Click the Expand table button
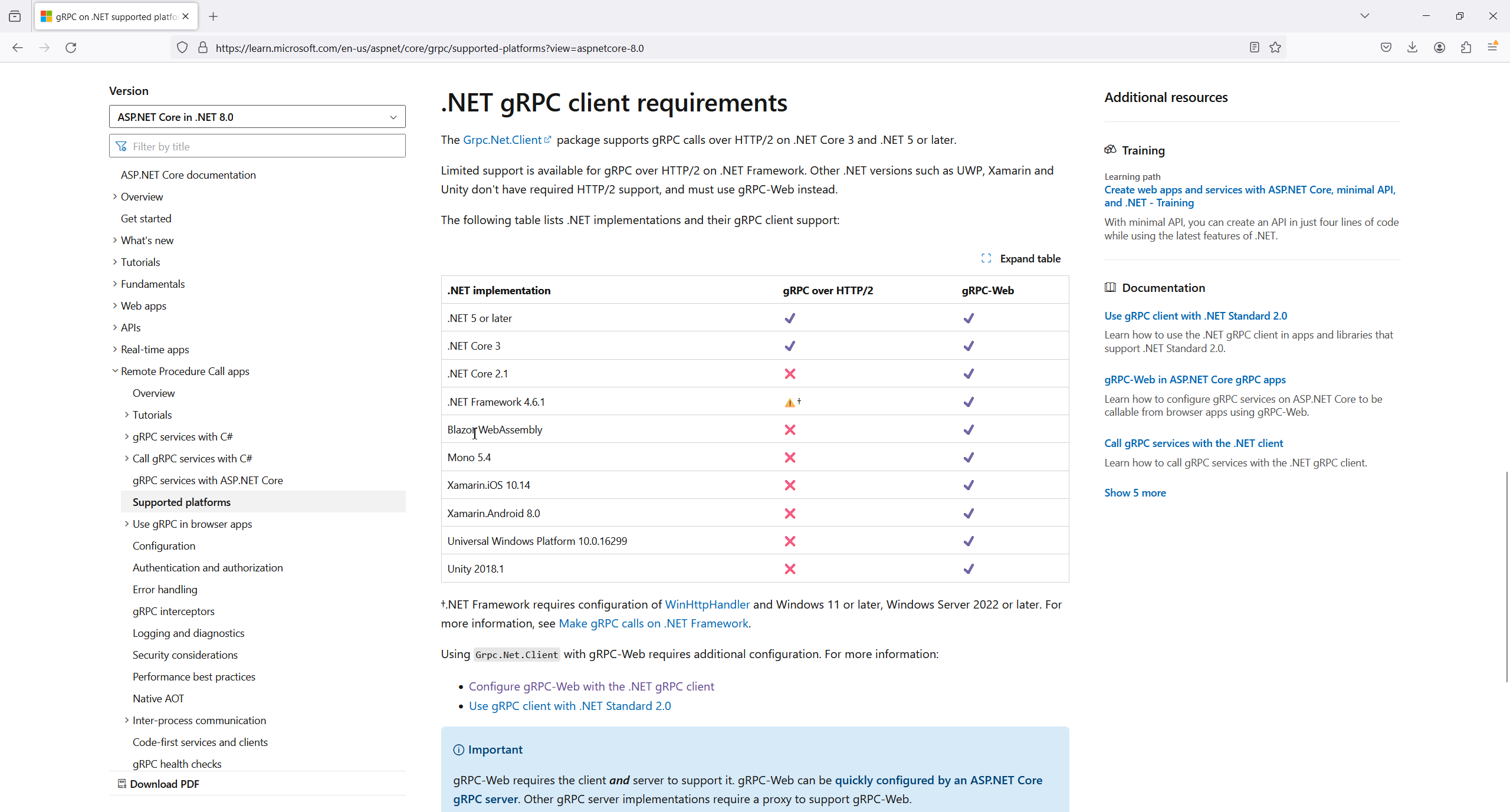The width and height of the screenshot is (1510, 812). [1030, 258]
